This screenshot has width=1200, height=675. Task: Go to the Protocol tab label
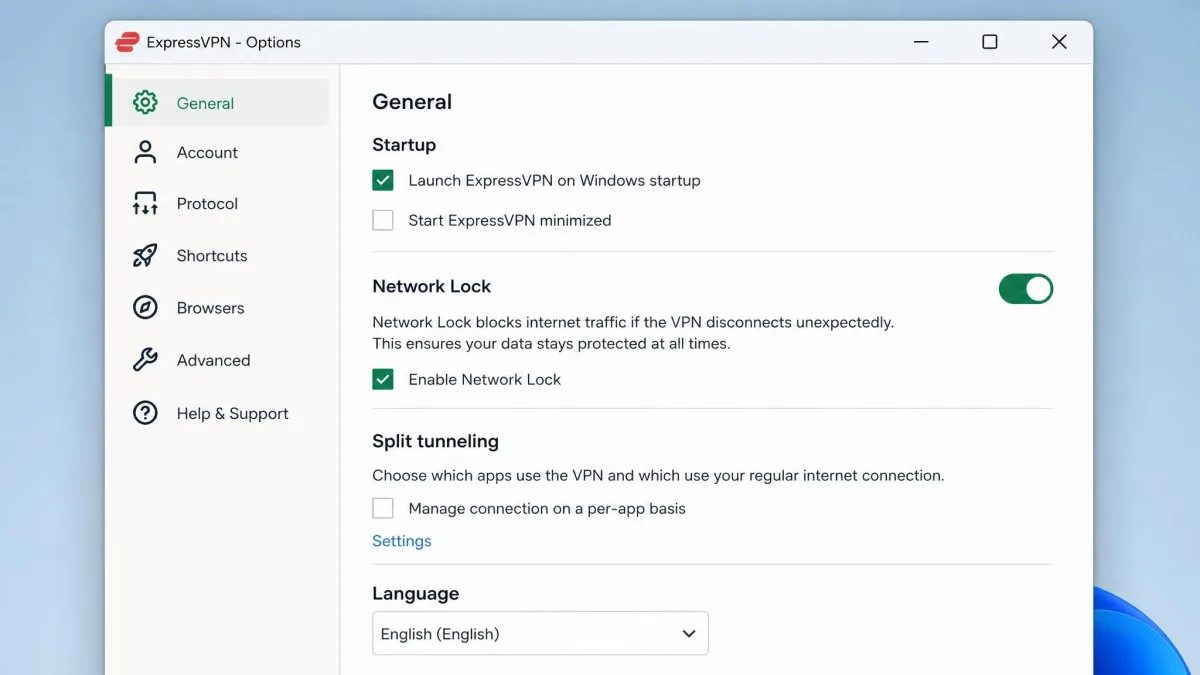207,204
